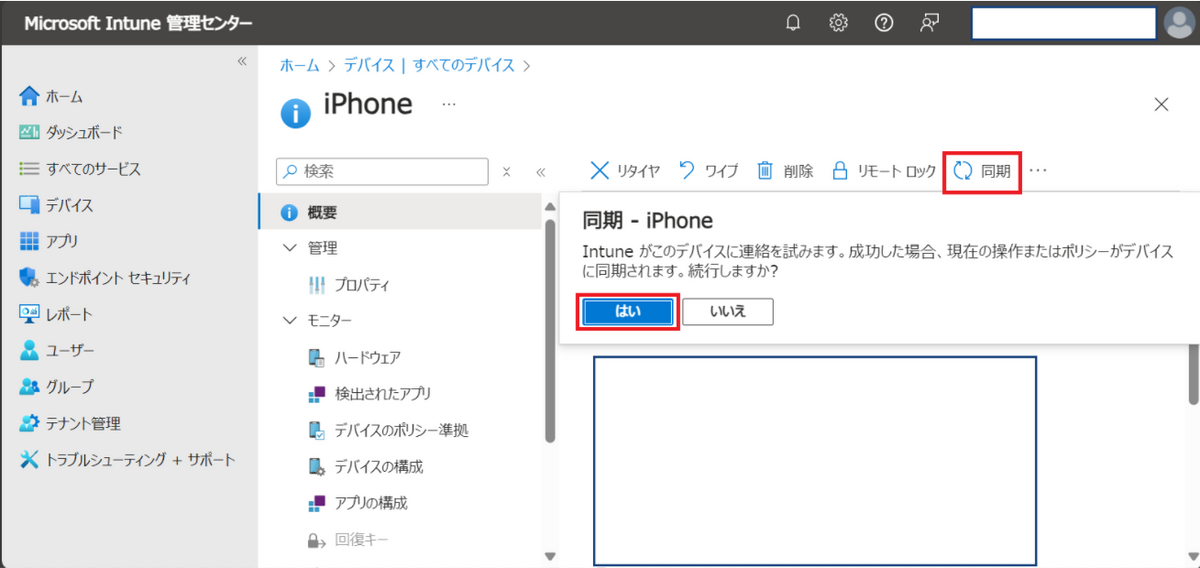
Task: Click the 削除 trash action
Action: click(785, 171)
